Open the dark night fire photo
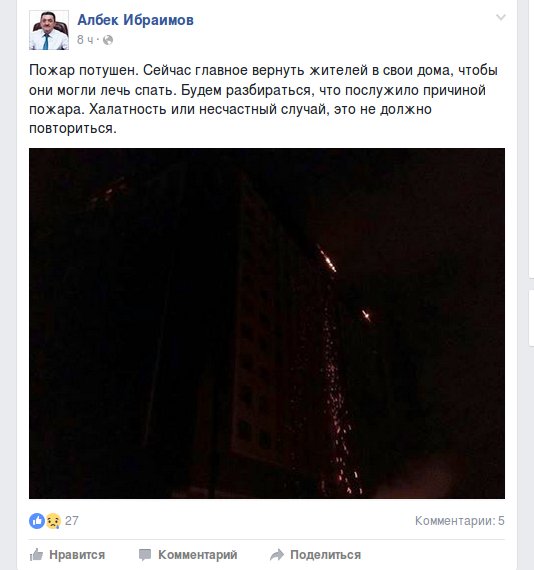This screenshot has width=534, height=570. pyautogui.click(x=267, y=323)
